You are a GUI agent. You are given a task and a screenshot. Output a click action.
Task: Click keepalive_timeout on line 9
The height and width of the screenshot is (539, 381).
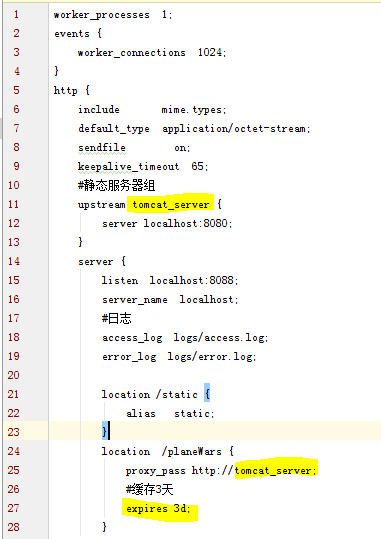click(x=129, y=167)
